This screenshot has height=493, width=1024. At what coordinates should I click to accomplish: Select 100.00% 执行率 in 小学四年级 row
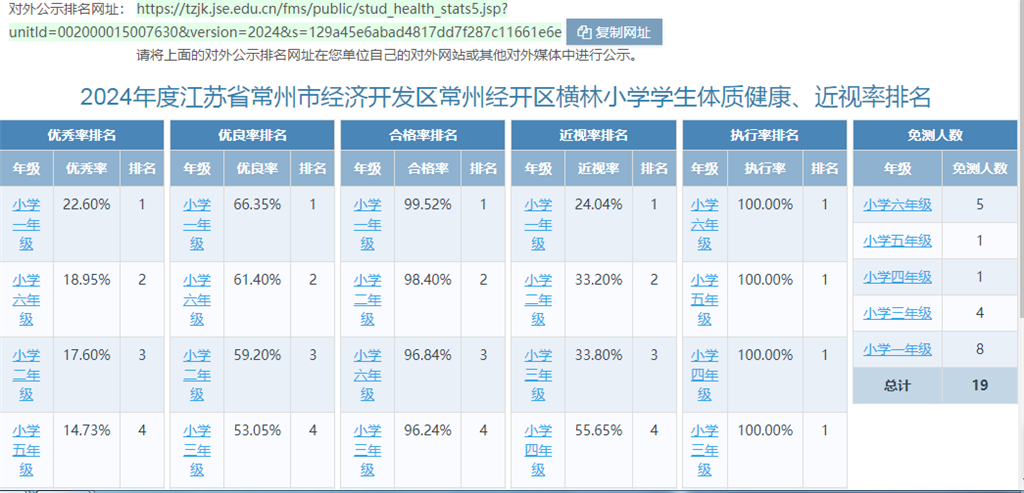coord(765,355)
